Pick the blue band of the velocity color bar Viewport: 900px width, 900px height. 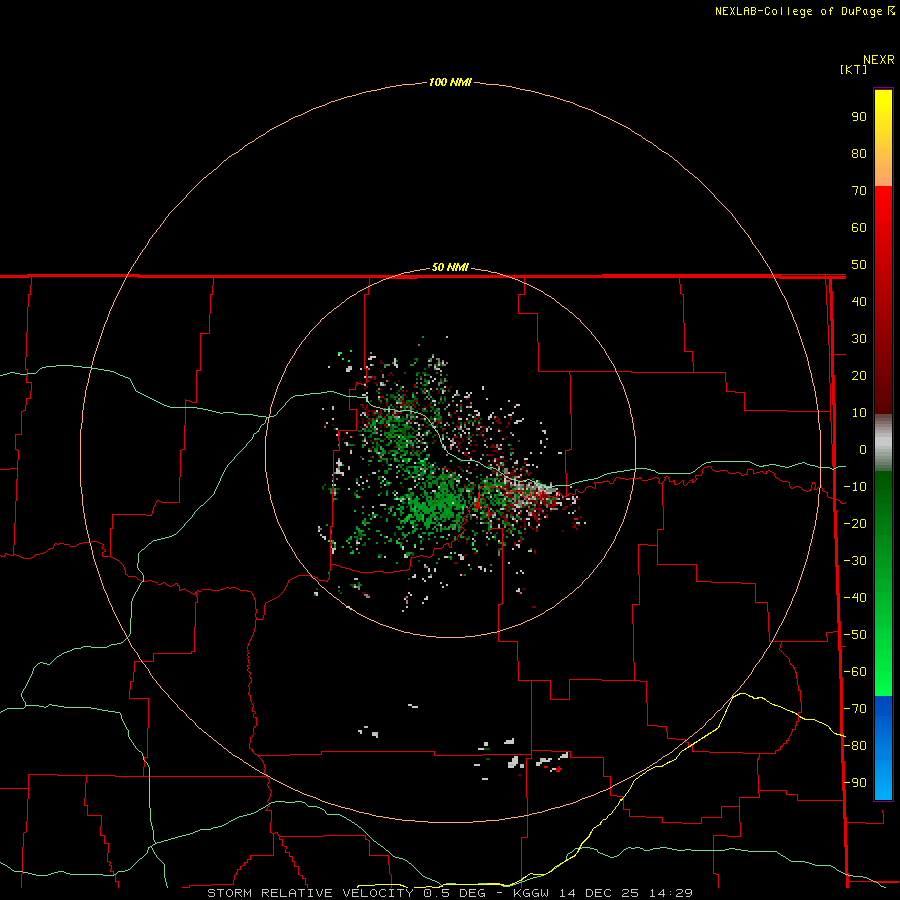pos(883,747)
